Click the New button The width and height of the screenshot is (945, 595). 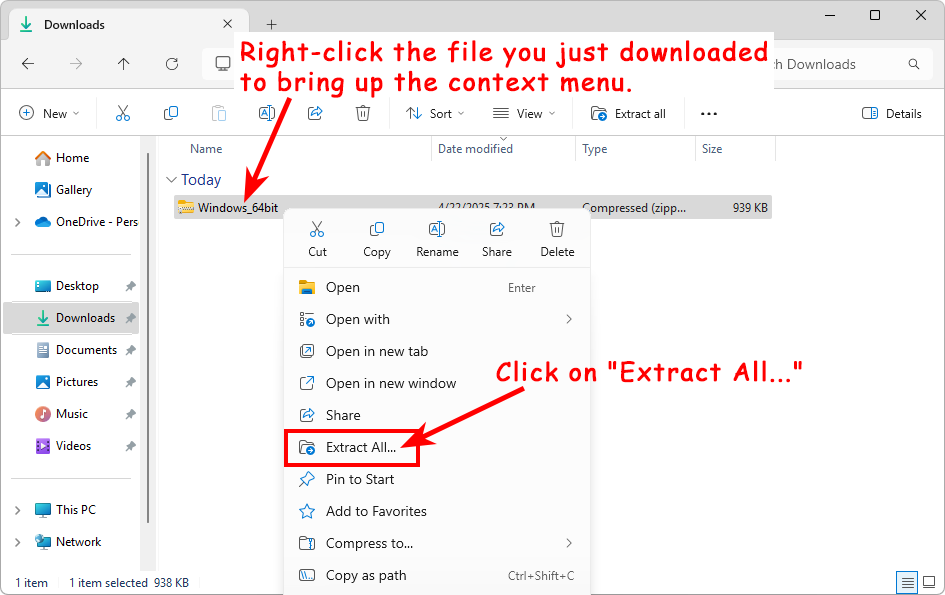(49, 114)
